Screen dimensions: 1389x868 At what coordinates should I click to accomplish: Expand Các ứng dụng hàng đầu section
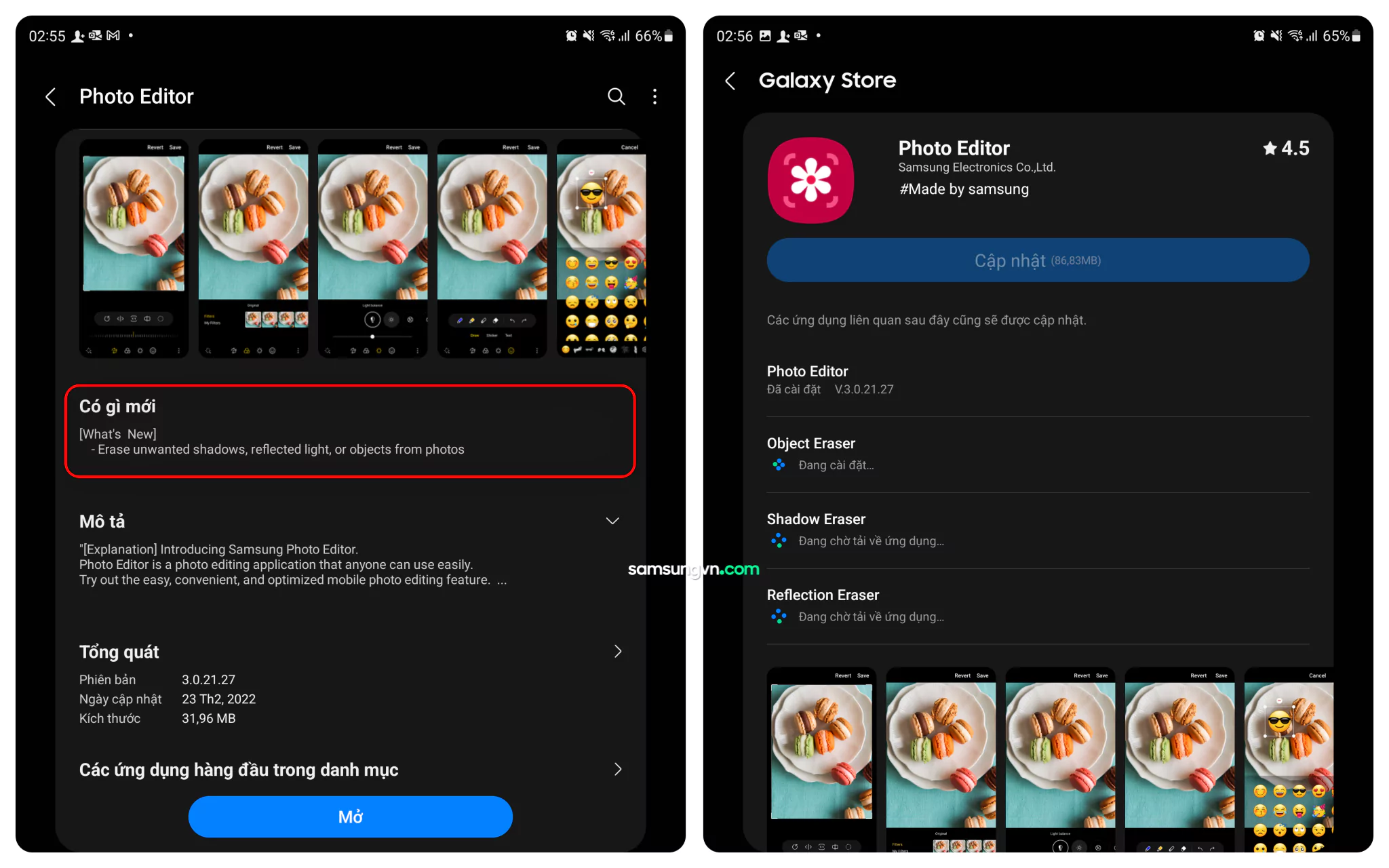tap(624, 770)
